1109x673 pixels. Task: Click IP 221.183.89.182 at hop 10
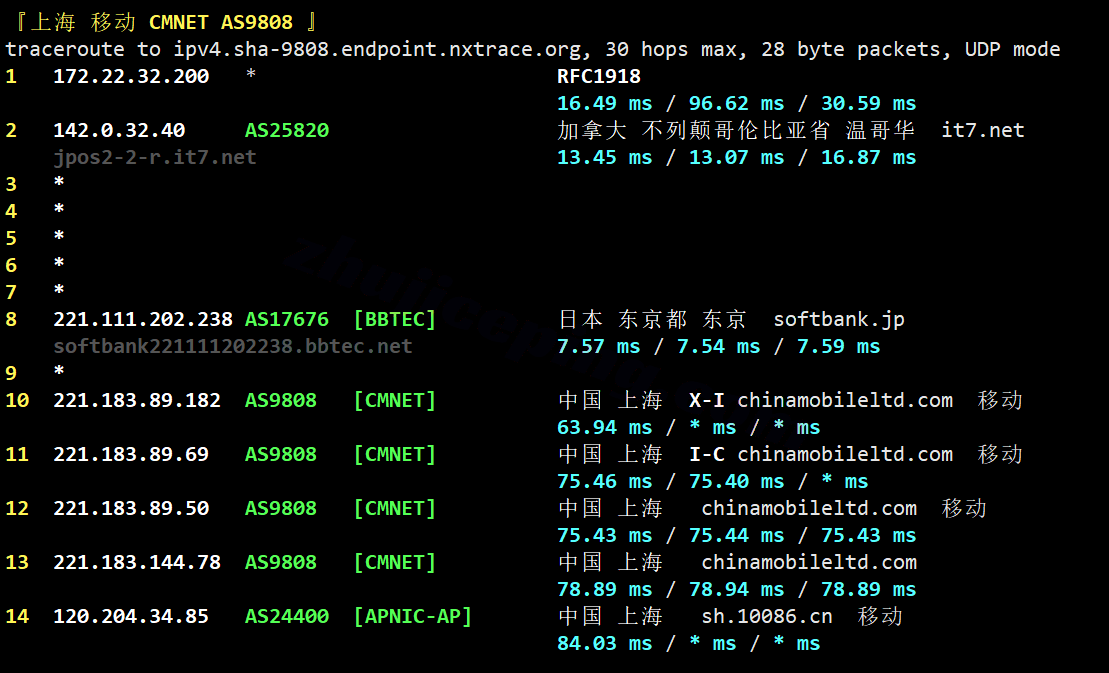tap(137, 401)
